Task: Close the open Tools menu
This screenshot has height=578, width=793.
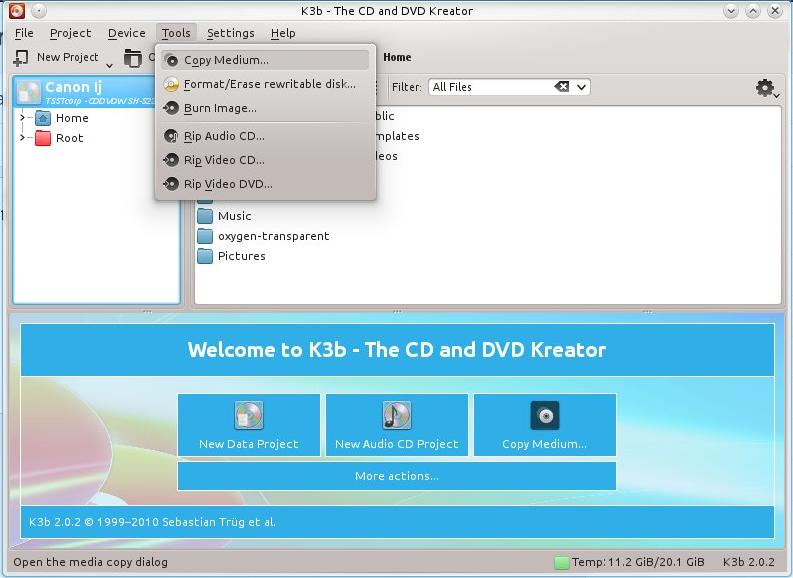Action: [176, 33]
